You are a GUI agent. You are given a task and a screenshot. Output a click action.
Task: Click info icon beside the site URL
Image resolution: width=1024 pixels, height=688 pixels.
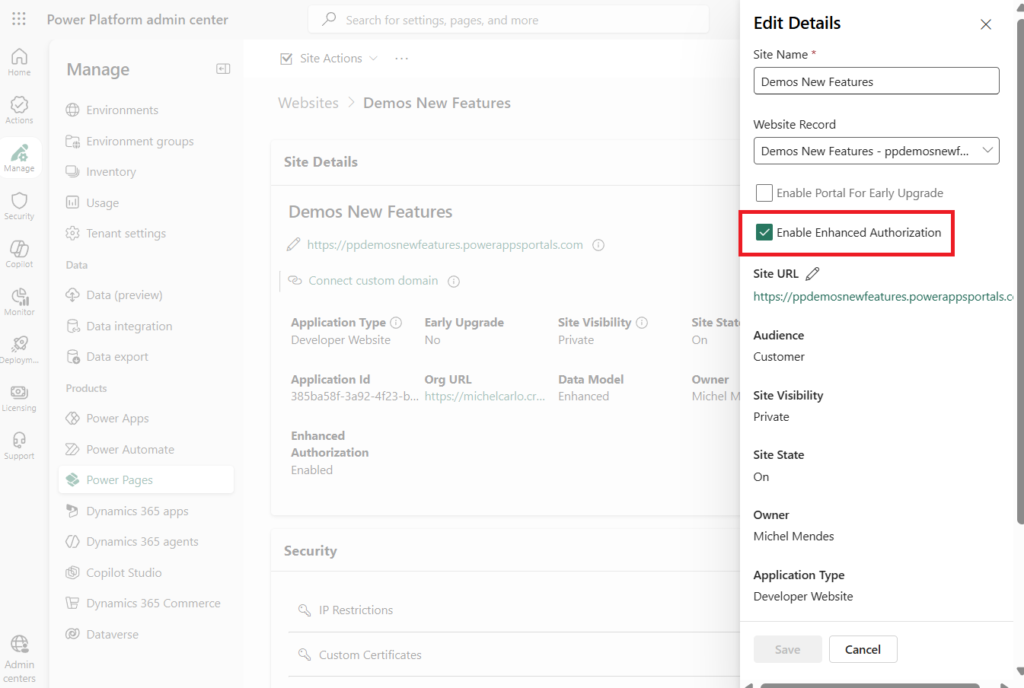(x=598, y=245)
